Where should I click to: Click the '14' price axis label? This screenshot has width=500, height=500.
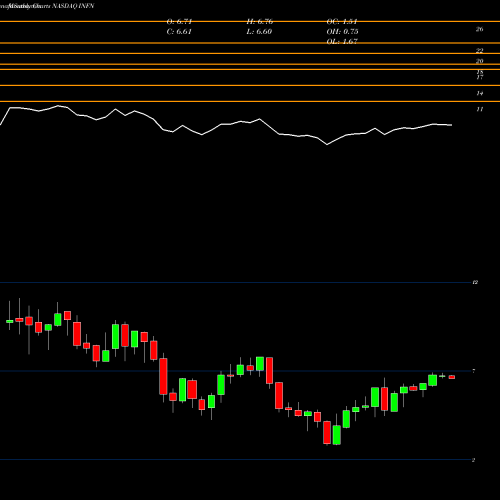pyautogui.click(x=479, y=93)
